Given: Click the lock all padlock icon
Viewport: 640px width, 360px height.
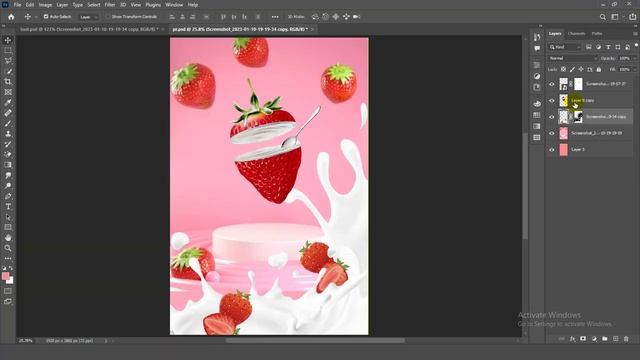Looking at the screenshot, I should 599,70.
